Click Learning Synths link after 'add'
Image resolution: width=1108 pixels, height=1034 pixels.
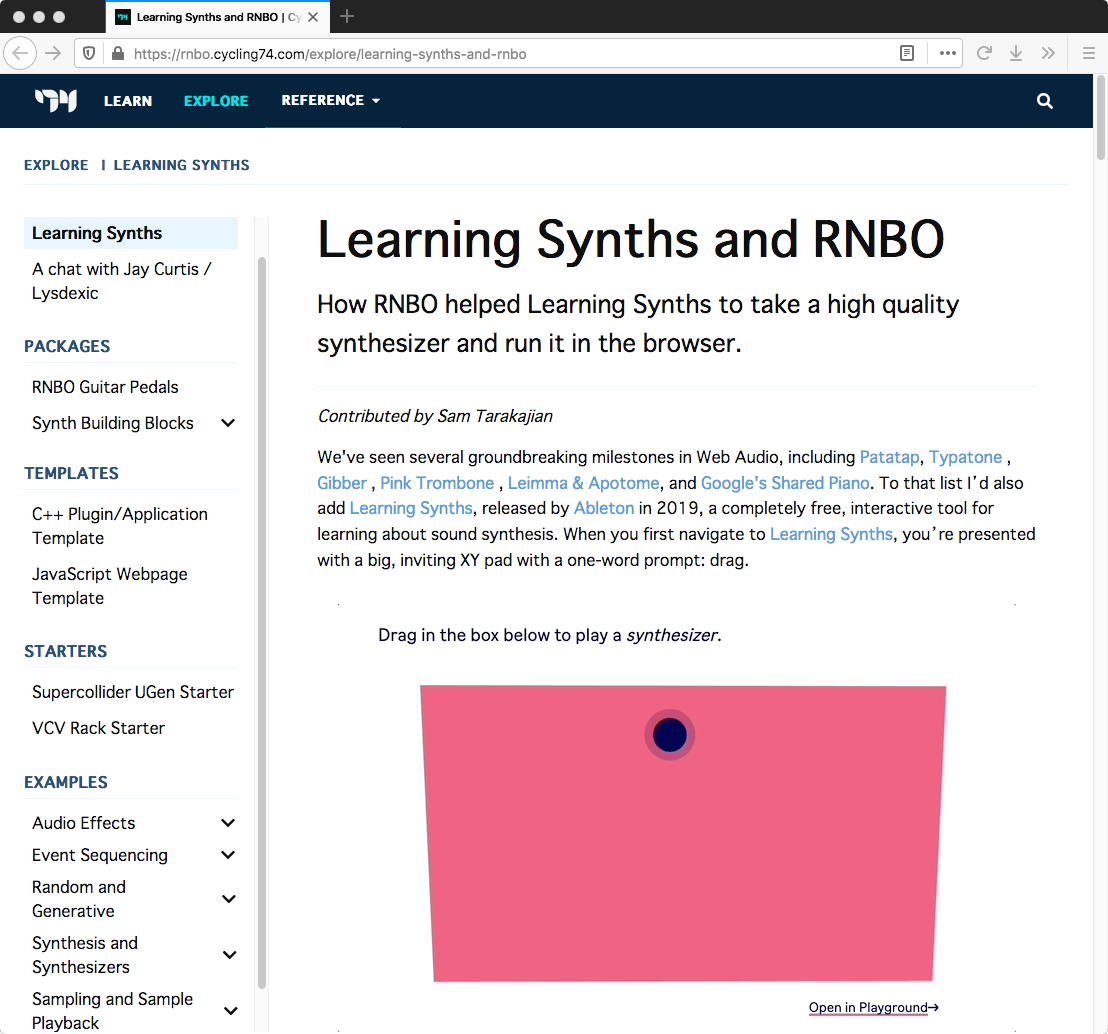411,508
